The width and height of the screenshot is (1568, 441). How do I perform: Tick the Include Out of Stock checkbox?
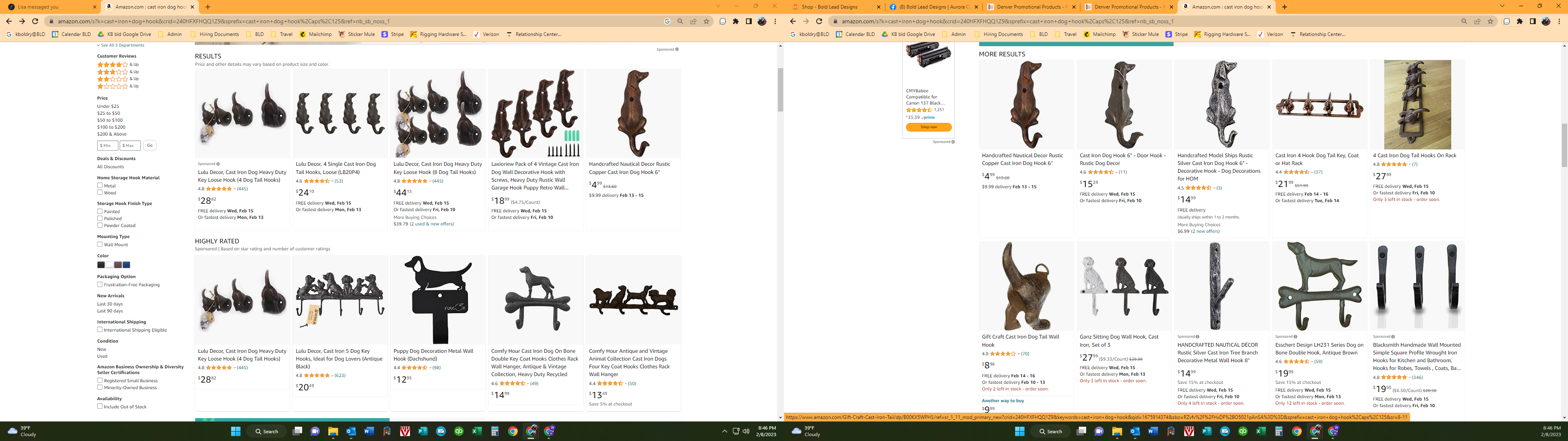click(100, 406)
